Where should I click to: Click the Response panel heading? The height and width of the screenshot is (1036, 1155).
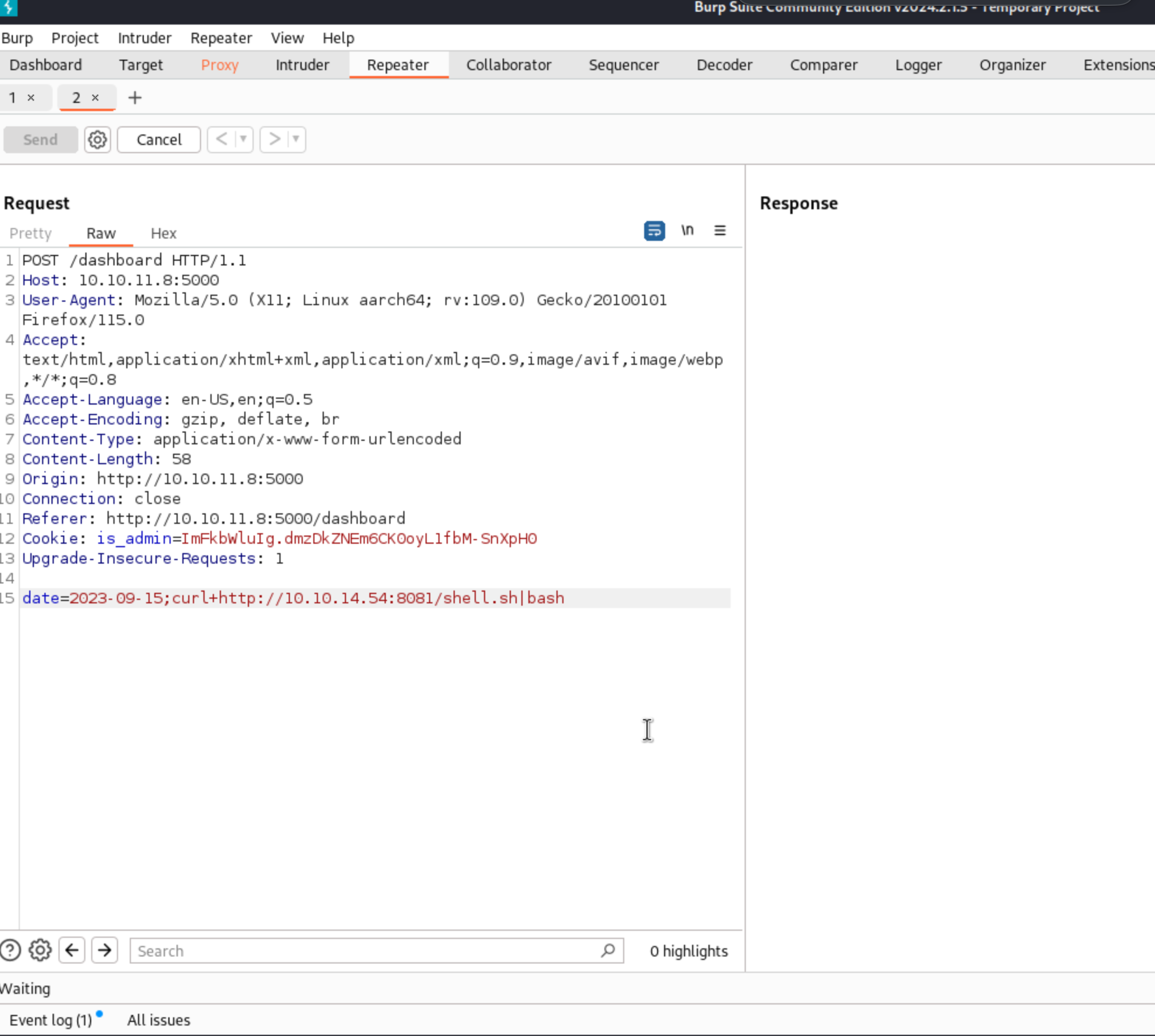[798, 203]
